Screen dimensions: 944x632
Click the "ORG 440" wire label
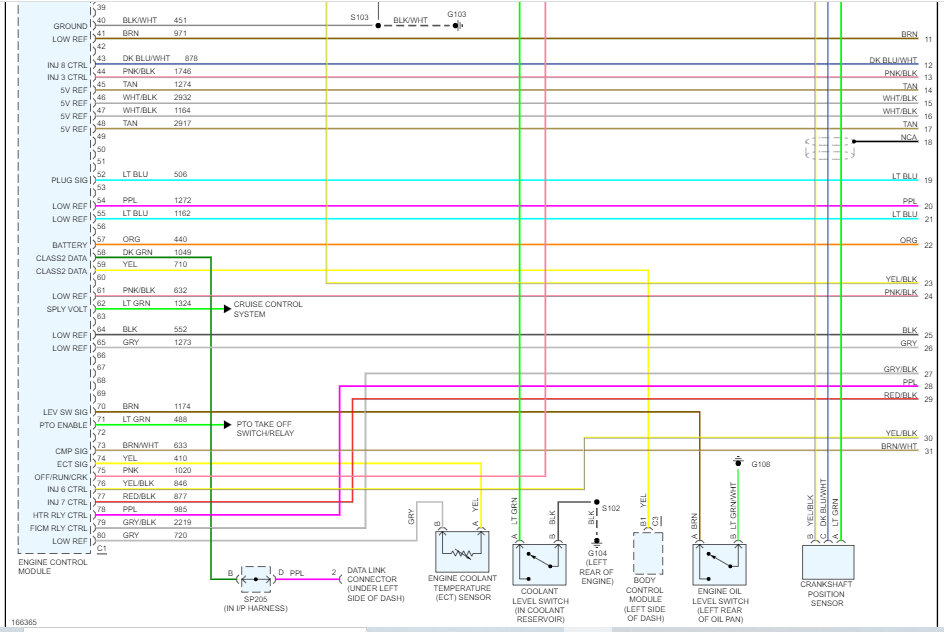point(155,240)
